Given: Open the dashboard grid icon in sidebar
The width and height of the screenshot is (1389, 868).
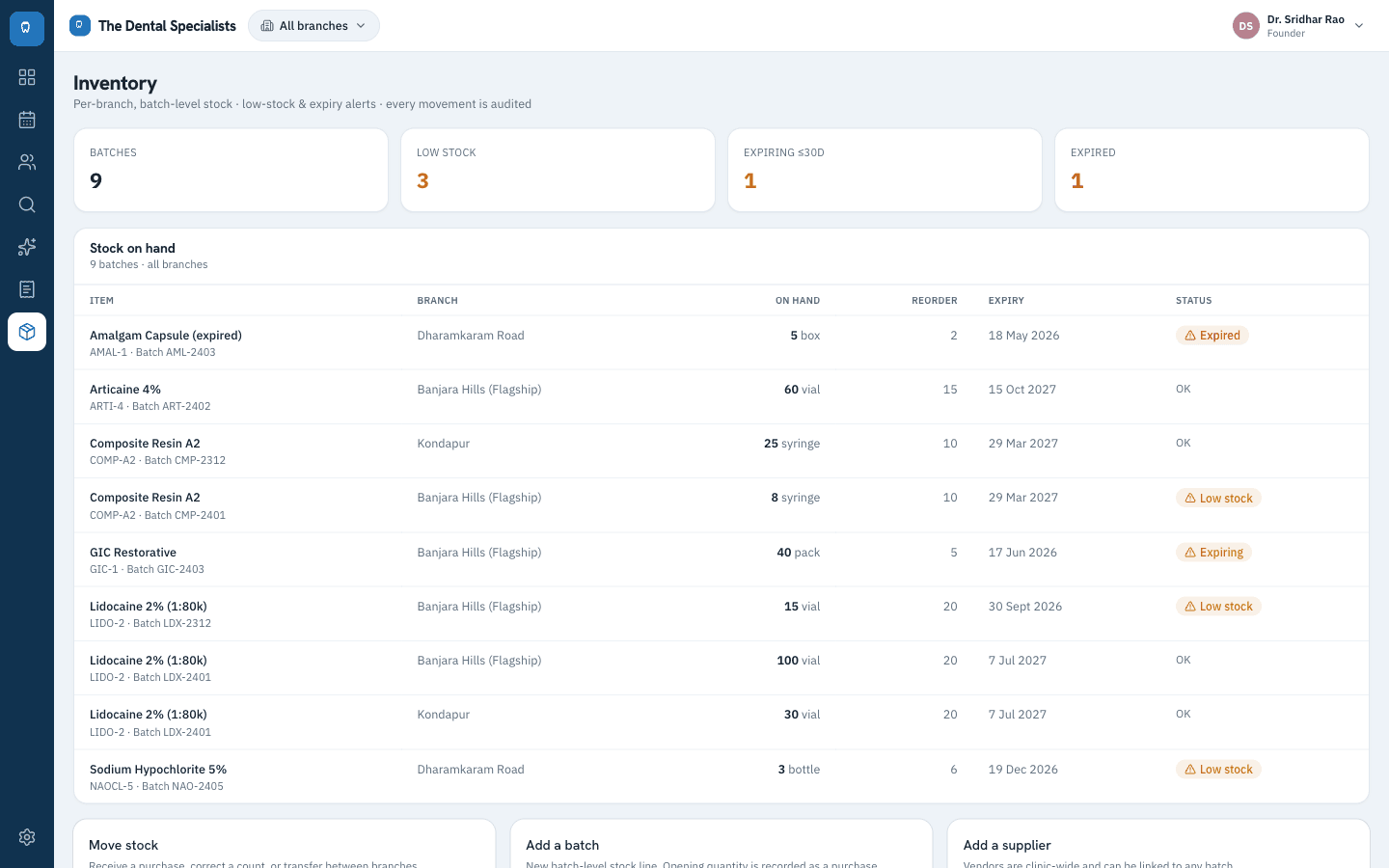Looking at the screenshot, I should pyautogui.click(x=27, y=77).
